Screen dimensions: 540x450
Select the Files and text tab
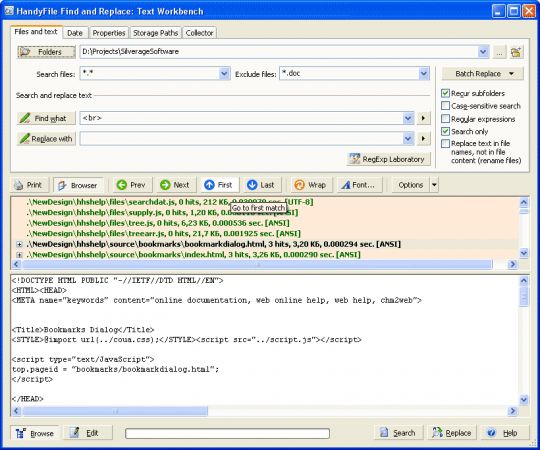point(36,32)
